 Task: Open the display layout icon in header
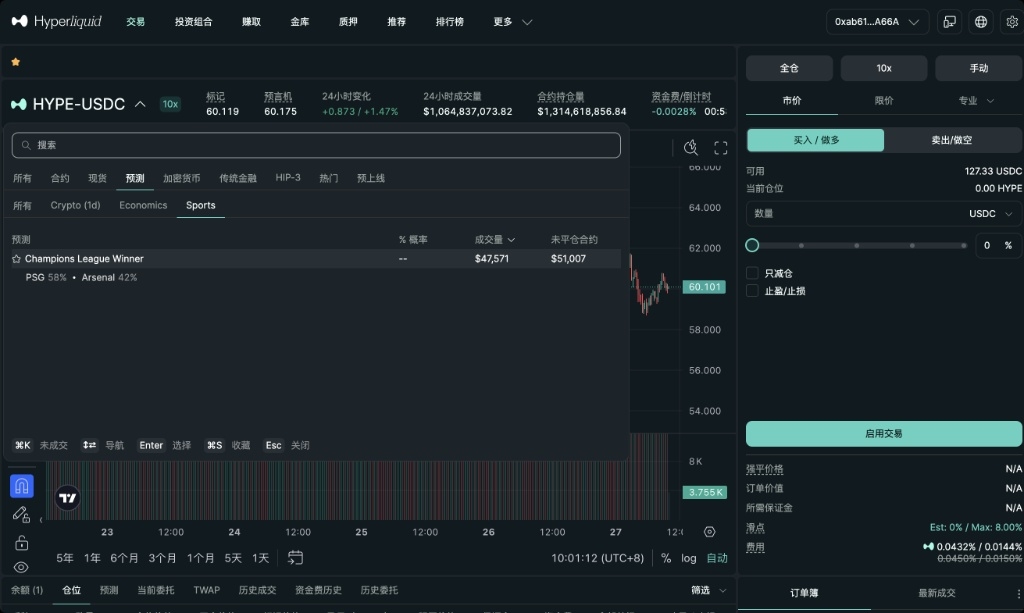point(950,22)
